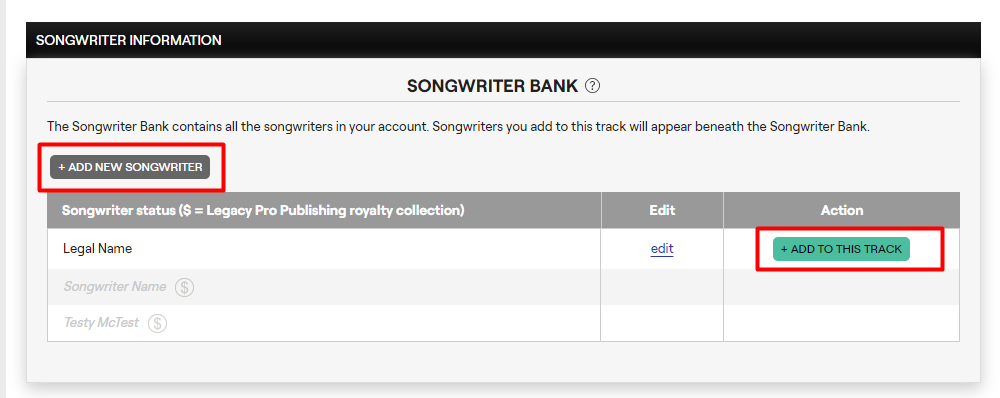Click empty Action cell in Songwriter Name row
1000x398 pixels.
tap(842, 287)
